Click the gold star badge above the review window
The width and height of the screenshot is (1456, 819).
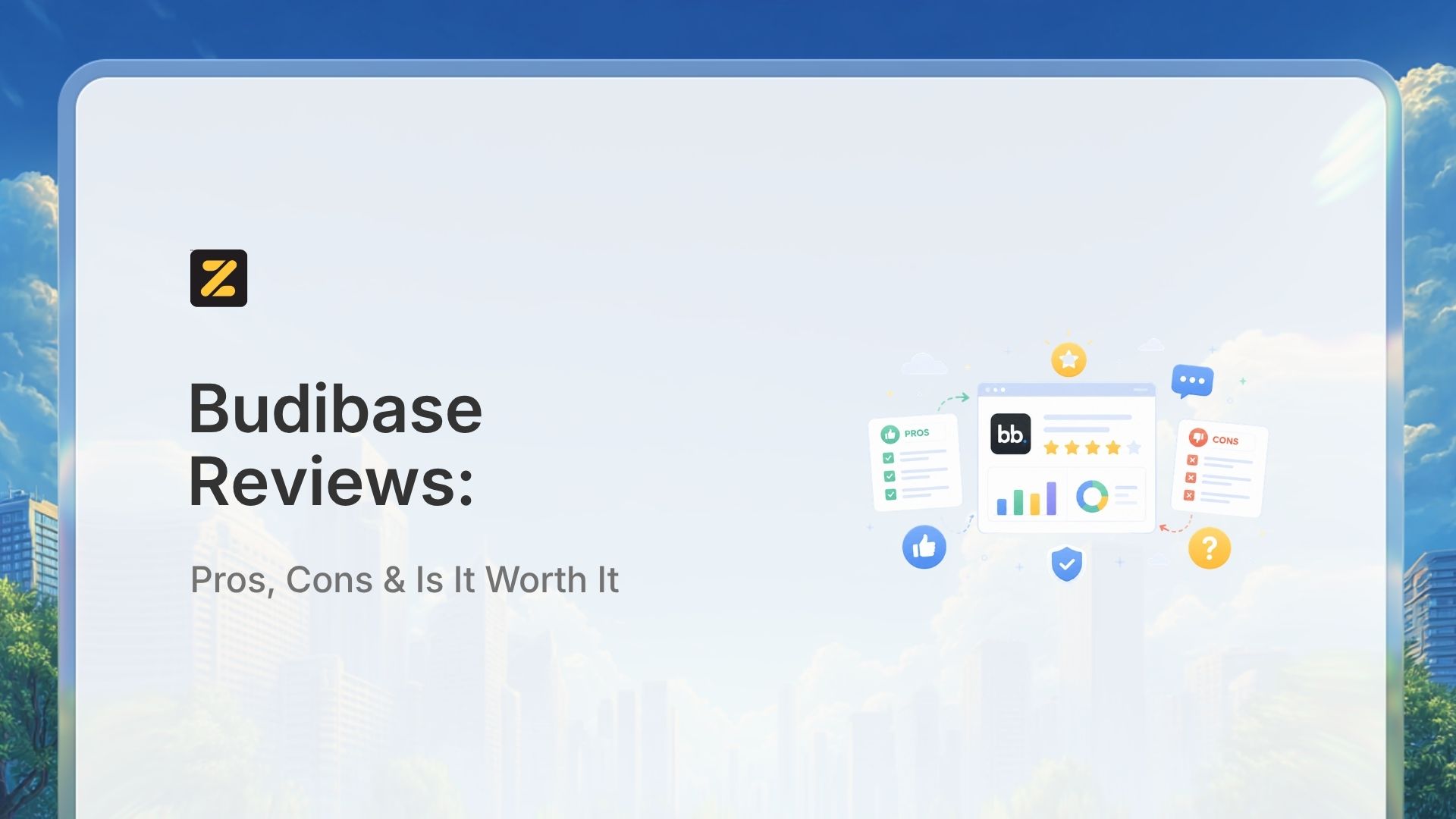point(1068,359)
